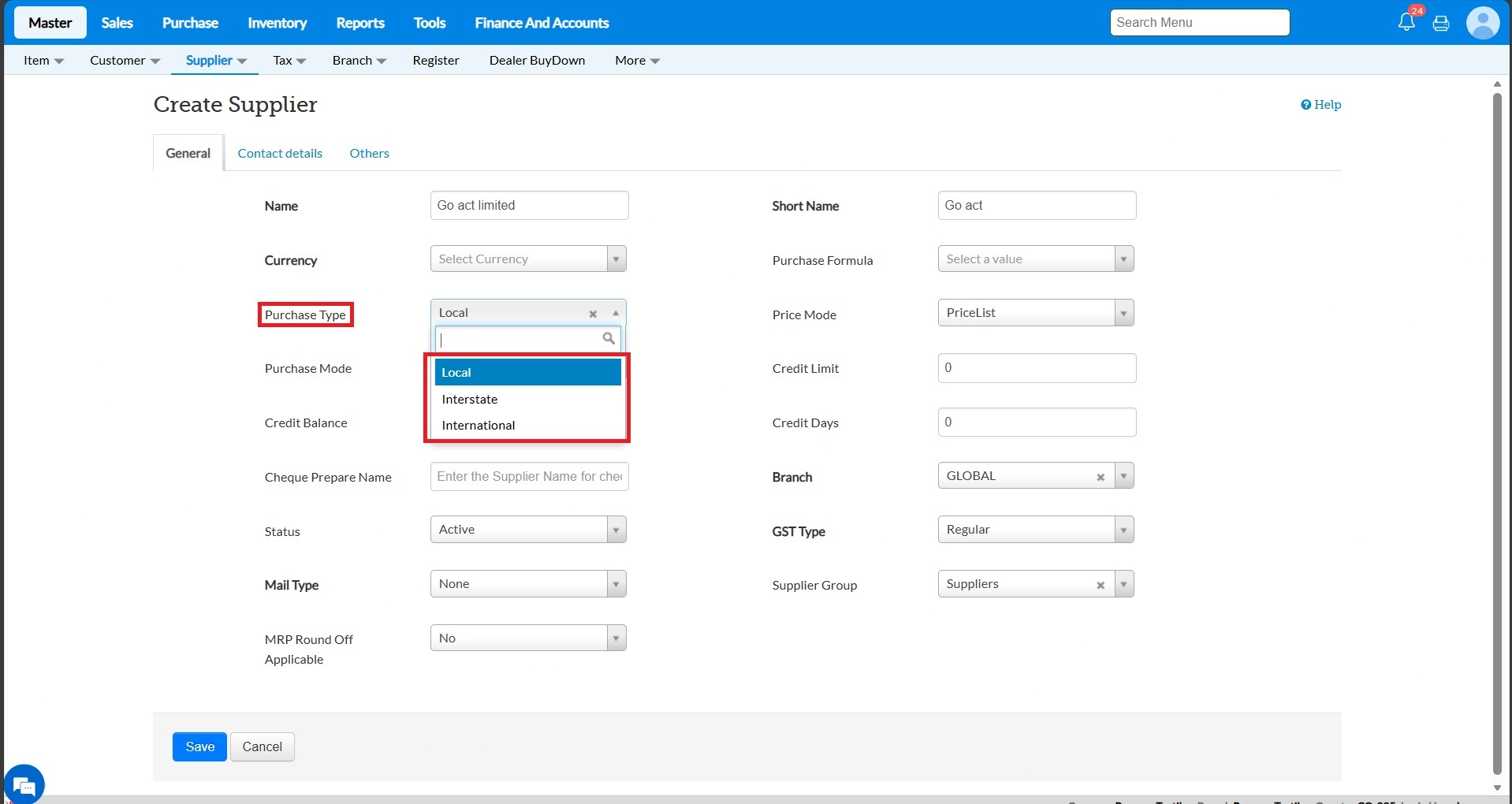Expand the GST Type dropdown
This screenshot has width=1512, height=804.
coord(1123,530)
